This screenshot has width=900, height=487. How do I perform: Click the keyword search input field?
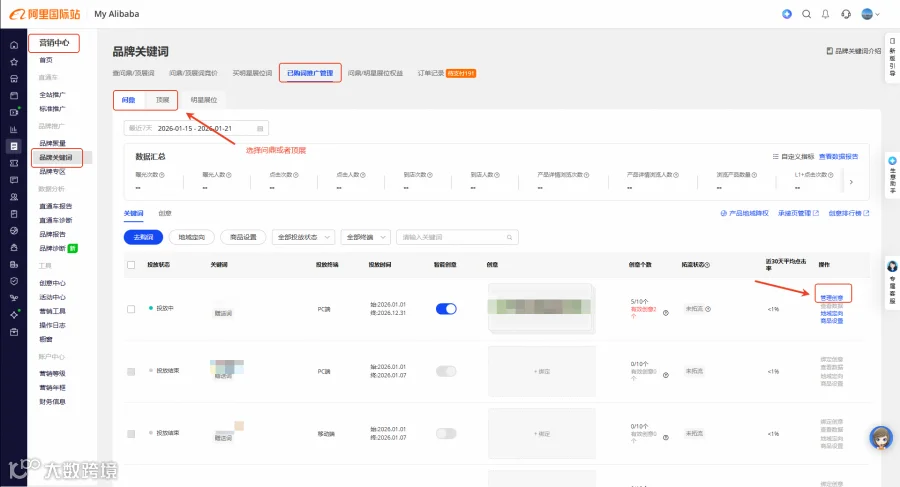(457, 237)
